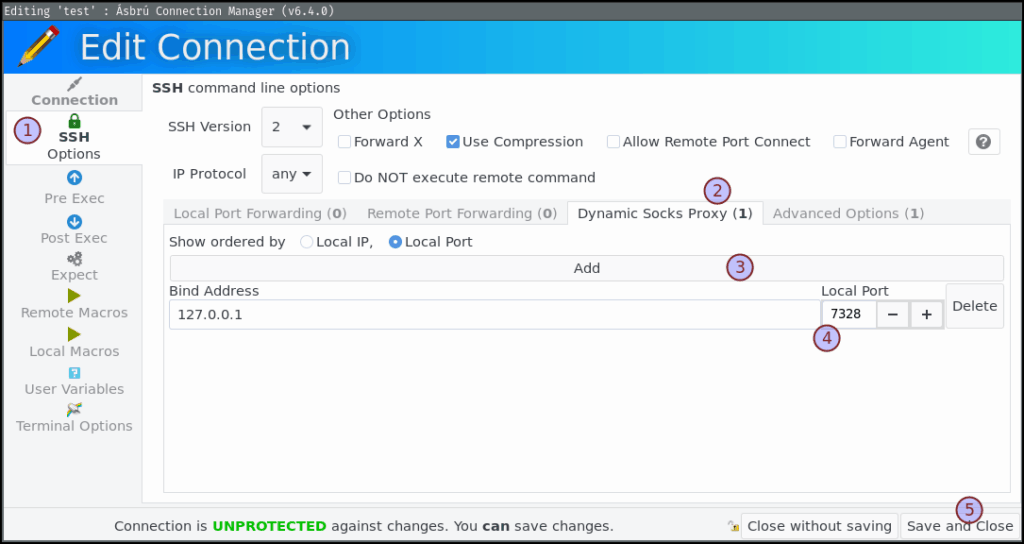This screenshot has width=1024, height=544.
Task: Click the blue down-arrow Post Exec icon
Action: click(x=74, y=222)
